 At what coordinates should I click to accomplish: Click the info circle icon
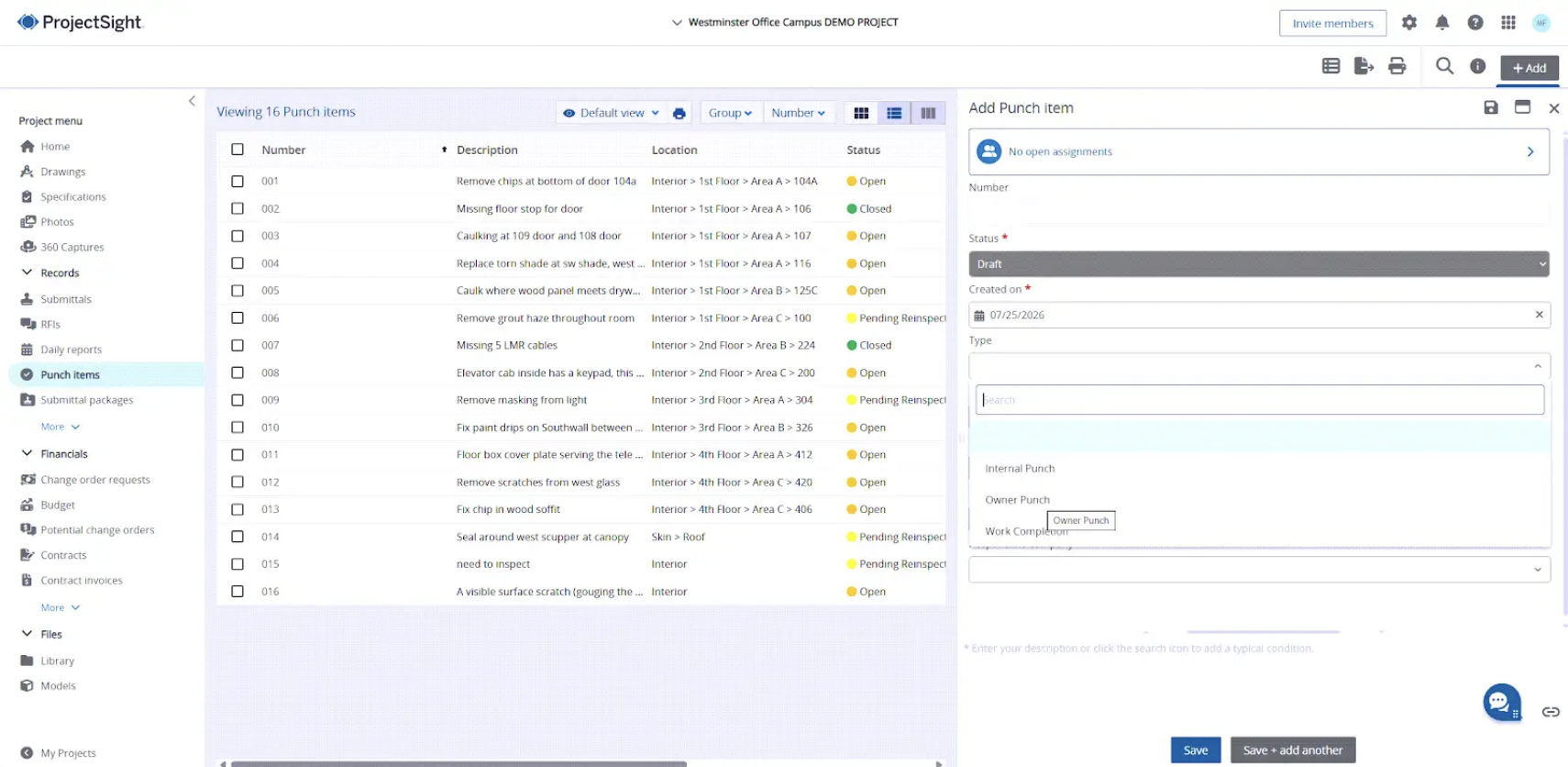click(x=1478, y=66)
